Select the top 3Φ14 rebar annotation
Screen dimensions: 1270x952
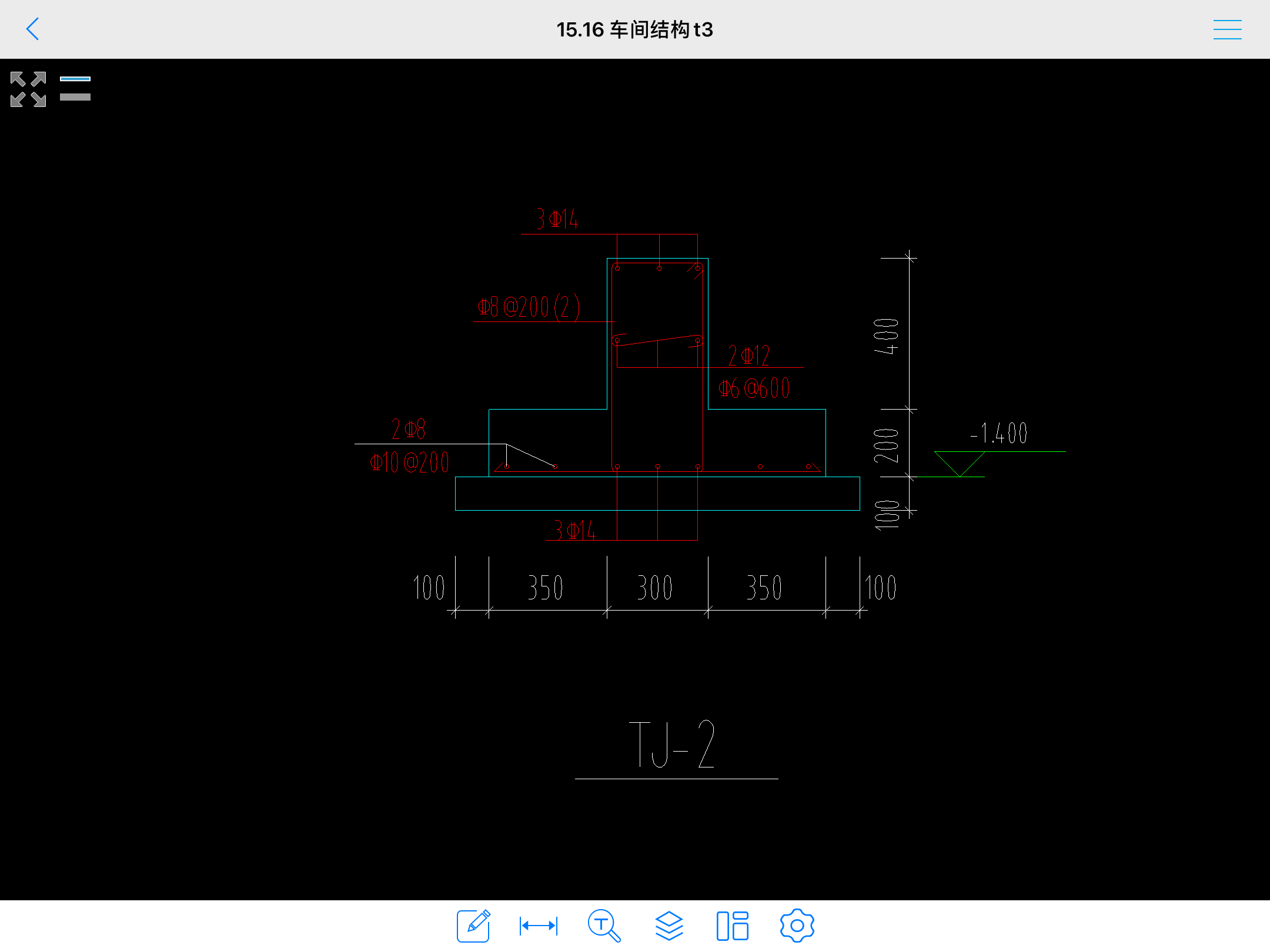[x=557, y=219]
